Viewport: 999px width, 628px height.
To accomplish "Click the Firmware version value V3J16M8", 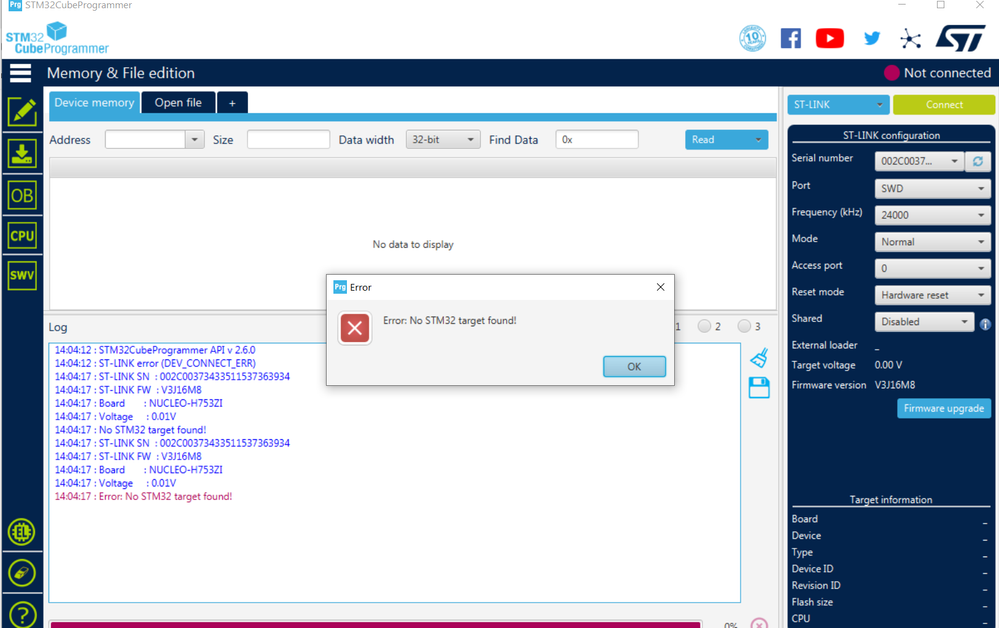I will pos(895,385).
